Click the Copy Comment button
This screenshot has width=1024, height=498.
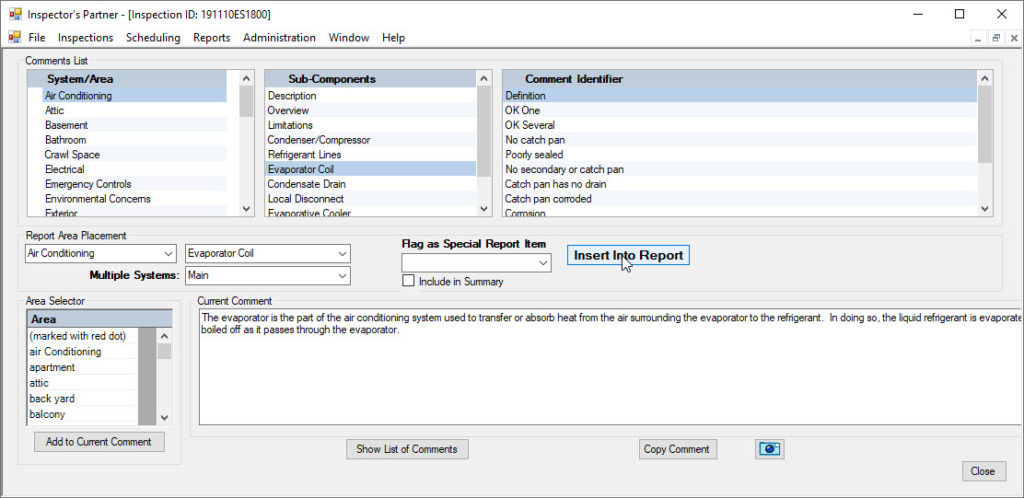click(x=677, y=449)
